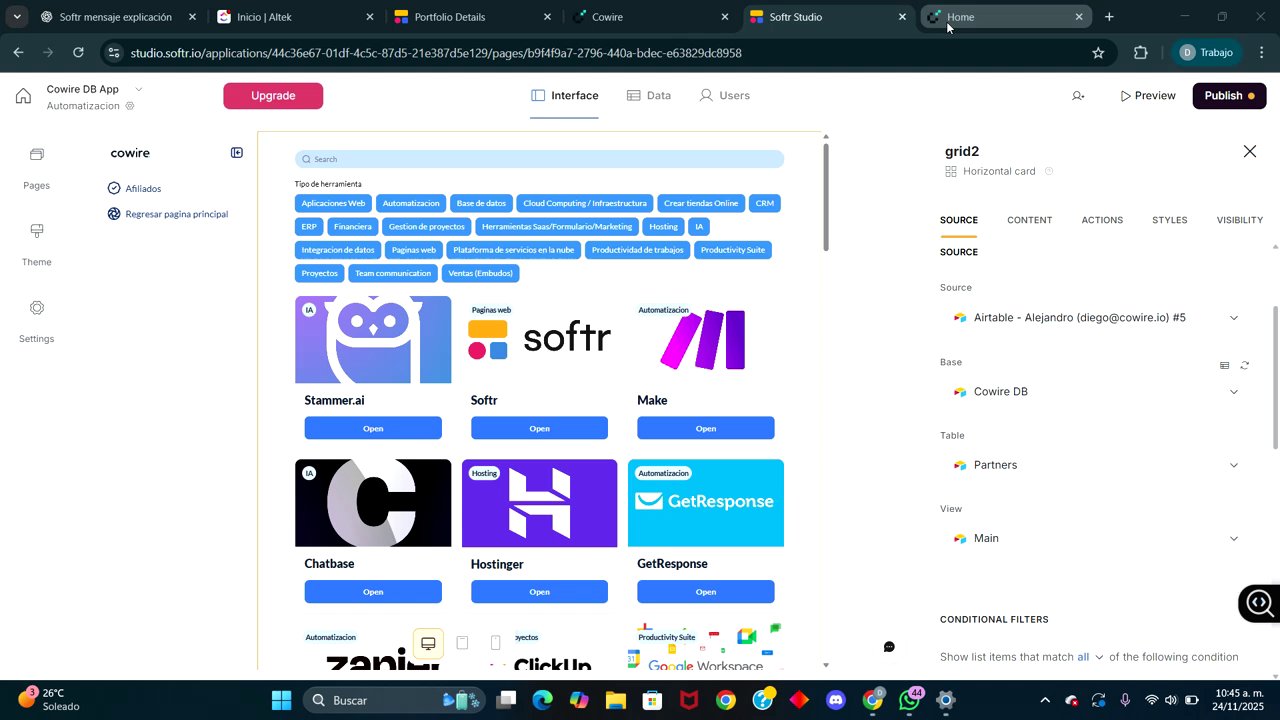Click the Preview button

1147,96
